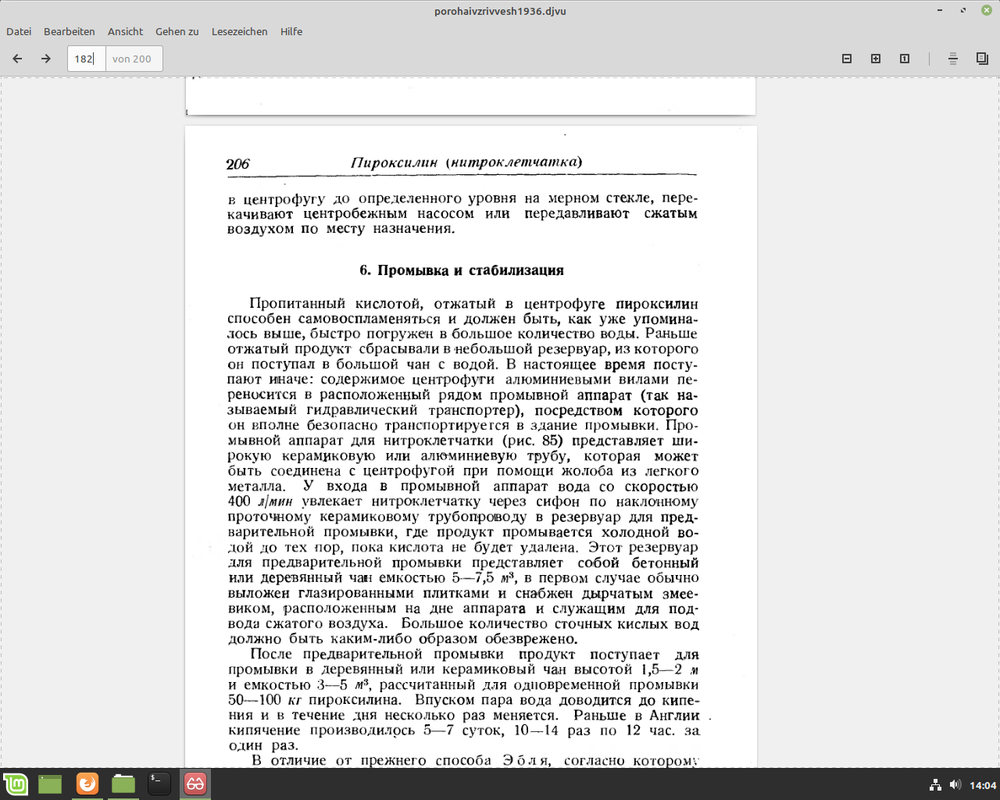
Task: Go to next page with forward arrow
Action: tap(46, 59)
